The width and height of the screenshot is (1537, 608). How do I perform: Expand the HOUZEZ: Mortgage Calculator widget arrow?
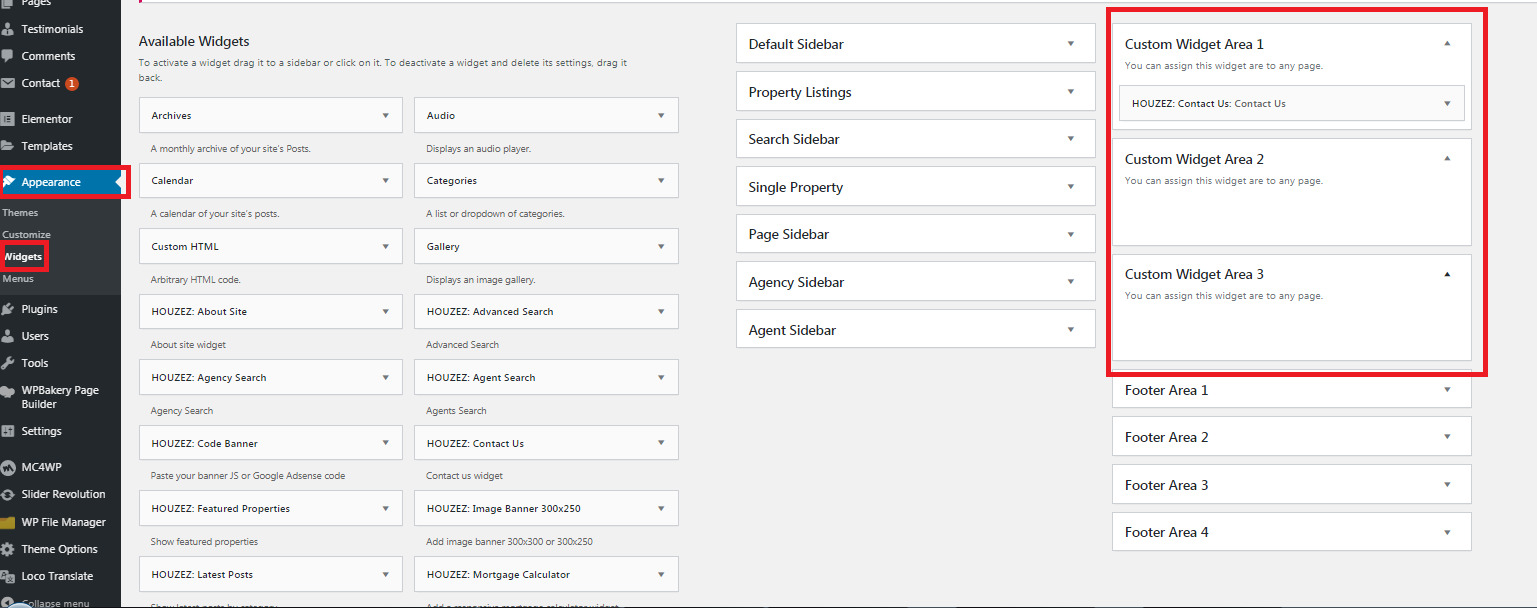(661, 575)
